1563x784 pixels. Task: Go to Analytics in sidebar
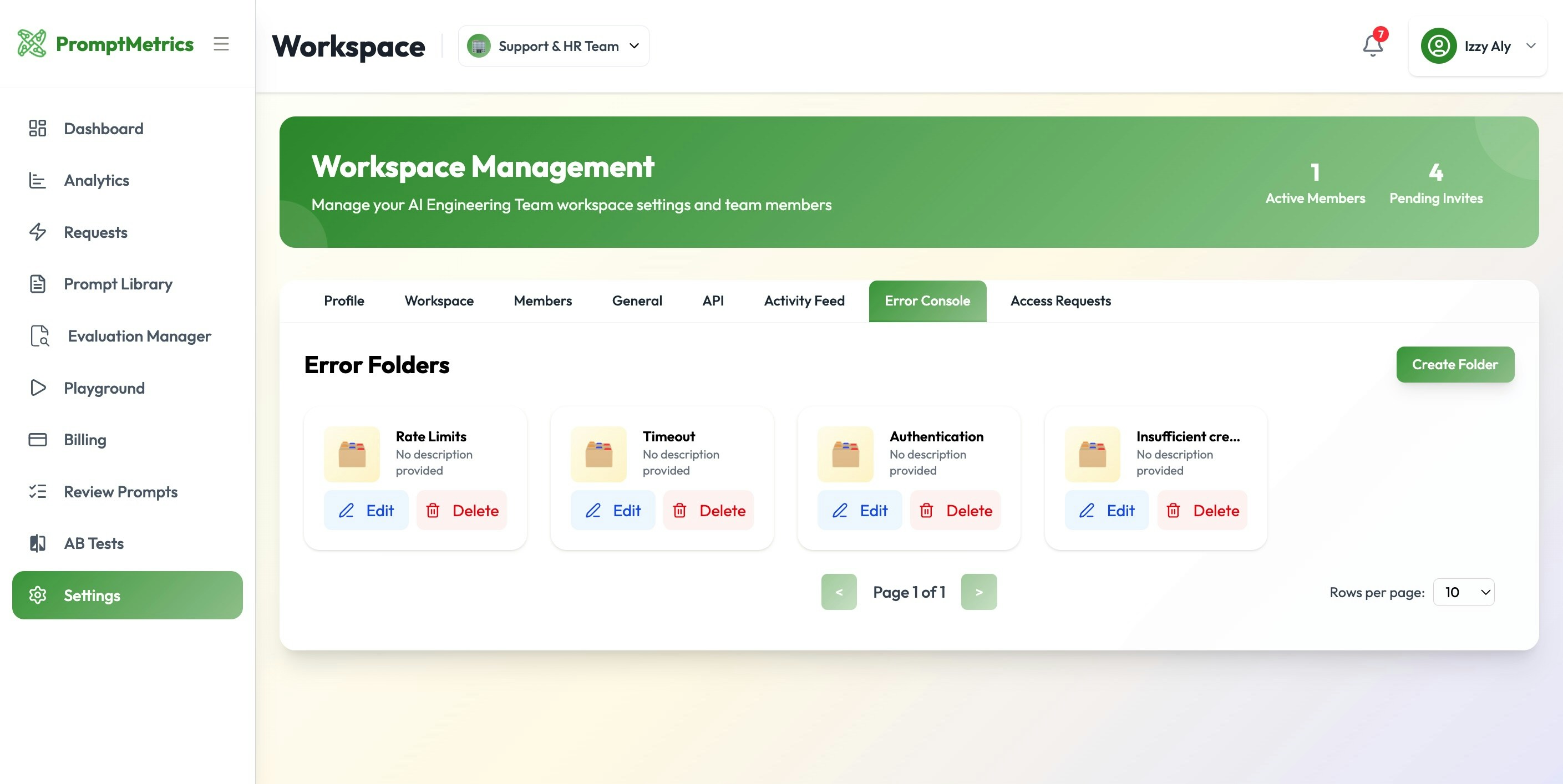point(97,180)
